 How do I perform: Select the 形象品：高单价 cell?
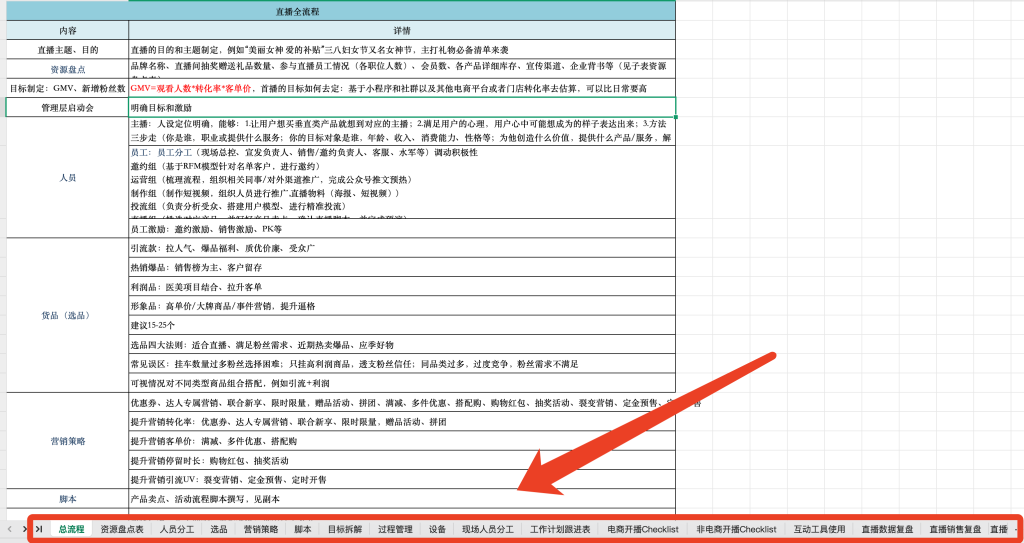coord(402,306)
